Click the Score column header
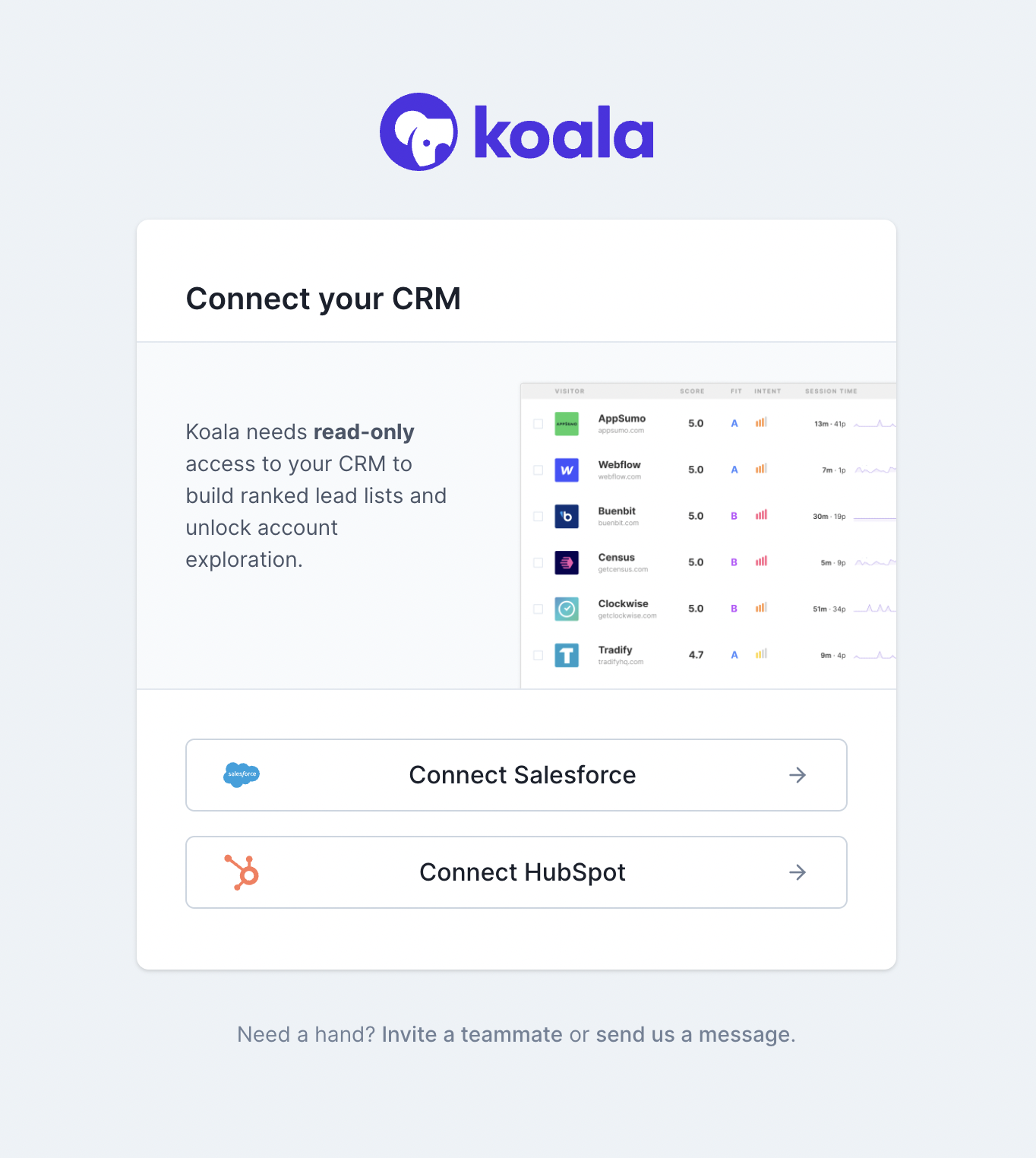The image size is (1036, 1158). [x=692, y=391]
